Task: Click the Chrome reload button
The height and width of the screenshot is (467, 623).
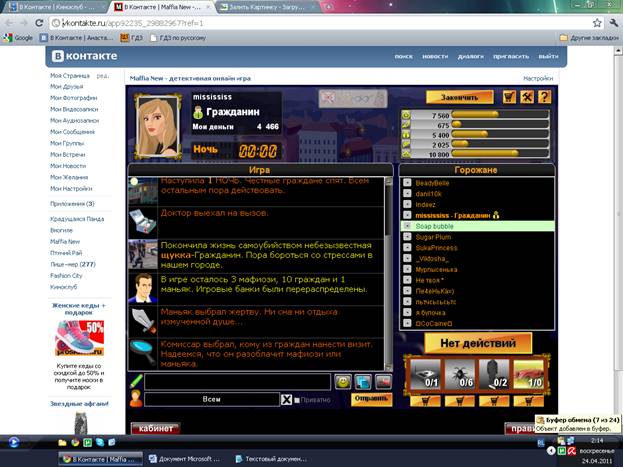Action: (39, 23)
